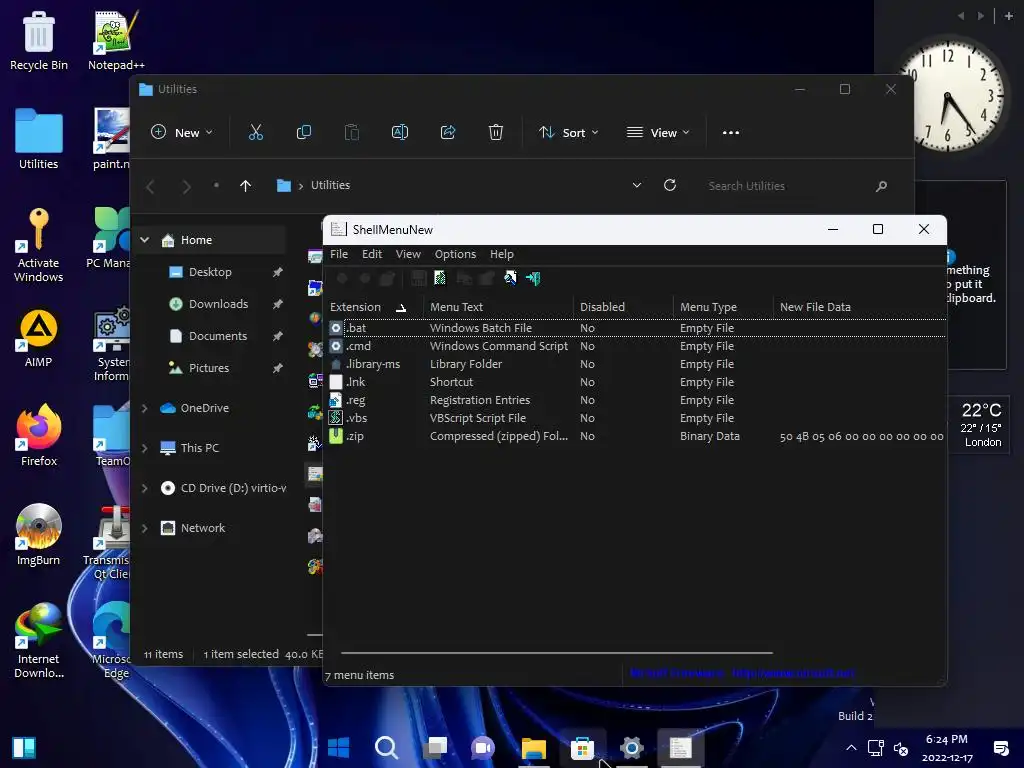The height and width of the screenshot is (768, 1024).
Task: Collapse the Home tree node
Action: 144,240
